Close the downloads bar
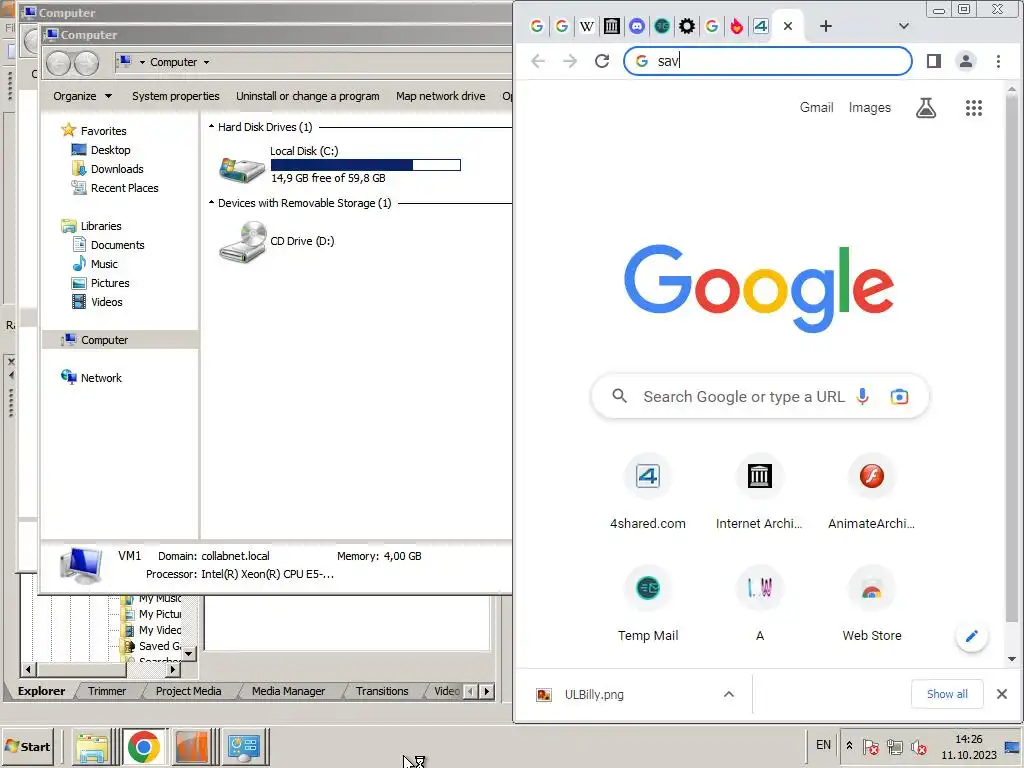The height and width of the screenshot is (768, 1024). (x=1002, y=694)
